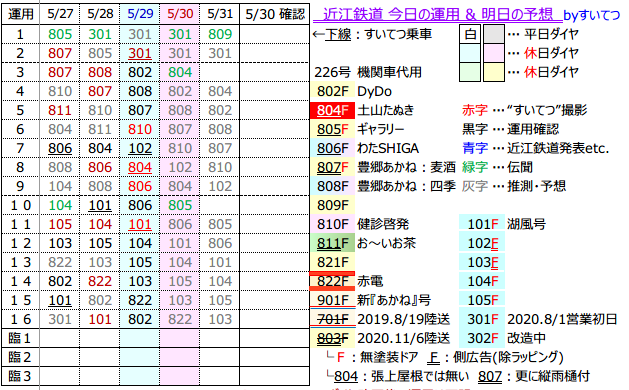
Task: Select the 5/28 date column header
Action: (100, 14)
